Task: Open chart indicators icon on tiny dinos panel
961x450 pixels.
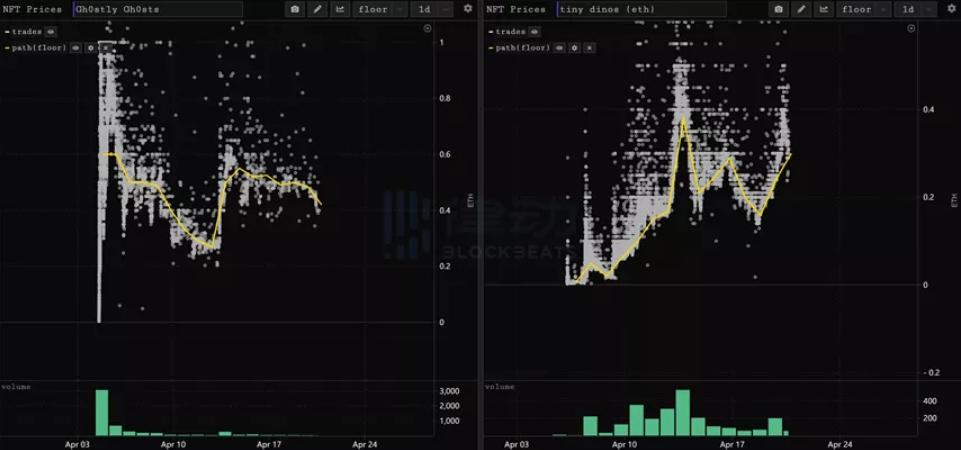Action: [825, 9]
